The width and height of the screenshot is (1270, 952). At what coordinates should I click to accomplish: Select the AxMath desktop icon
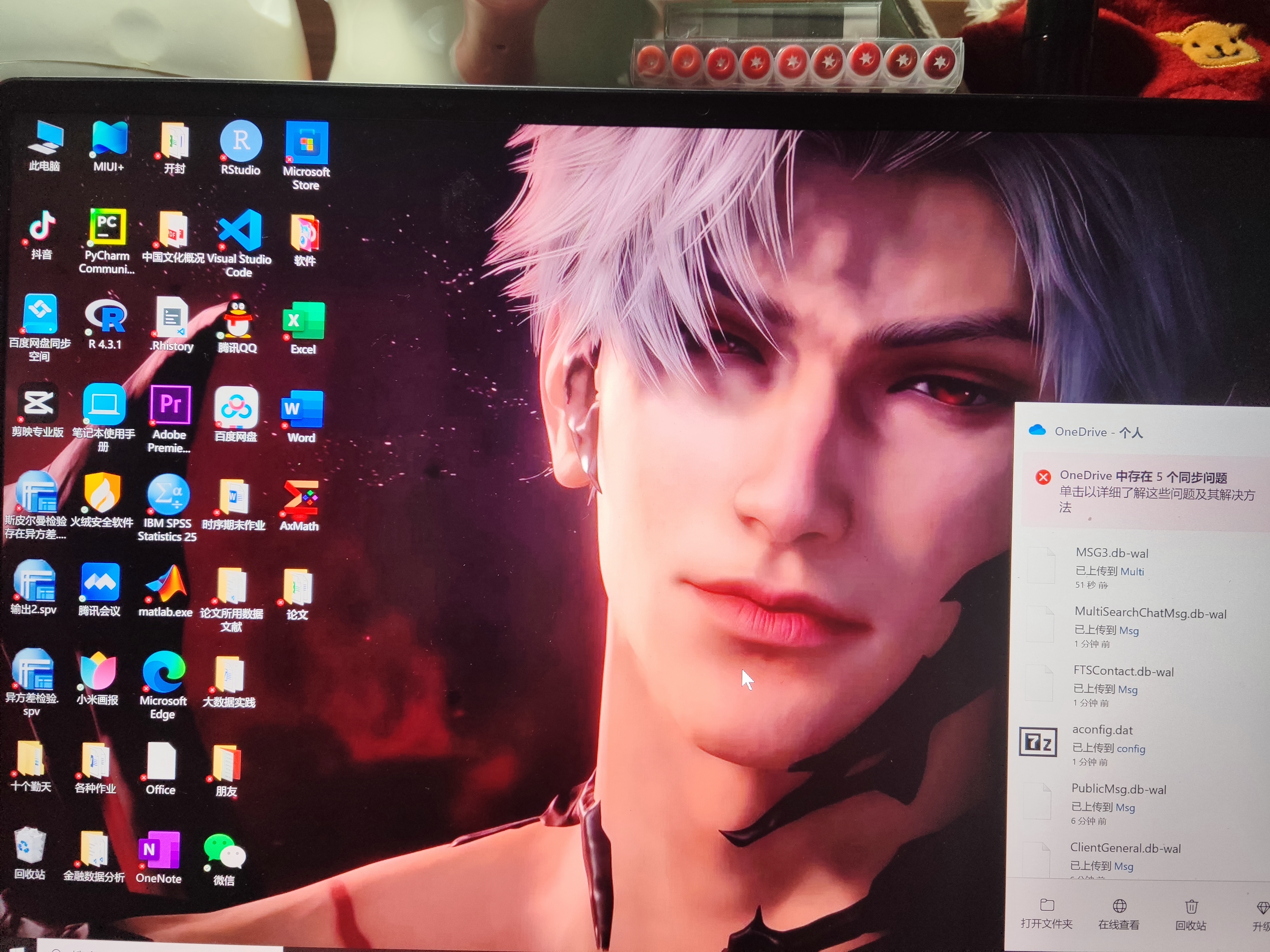(300, 498)
